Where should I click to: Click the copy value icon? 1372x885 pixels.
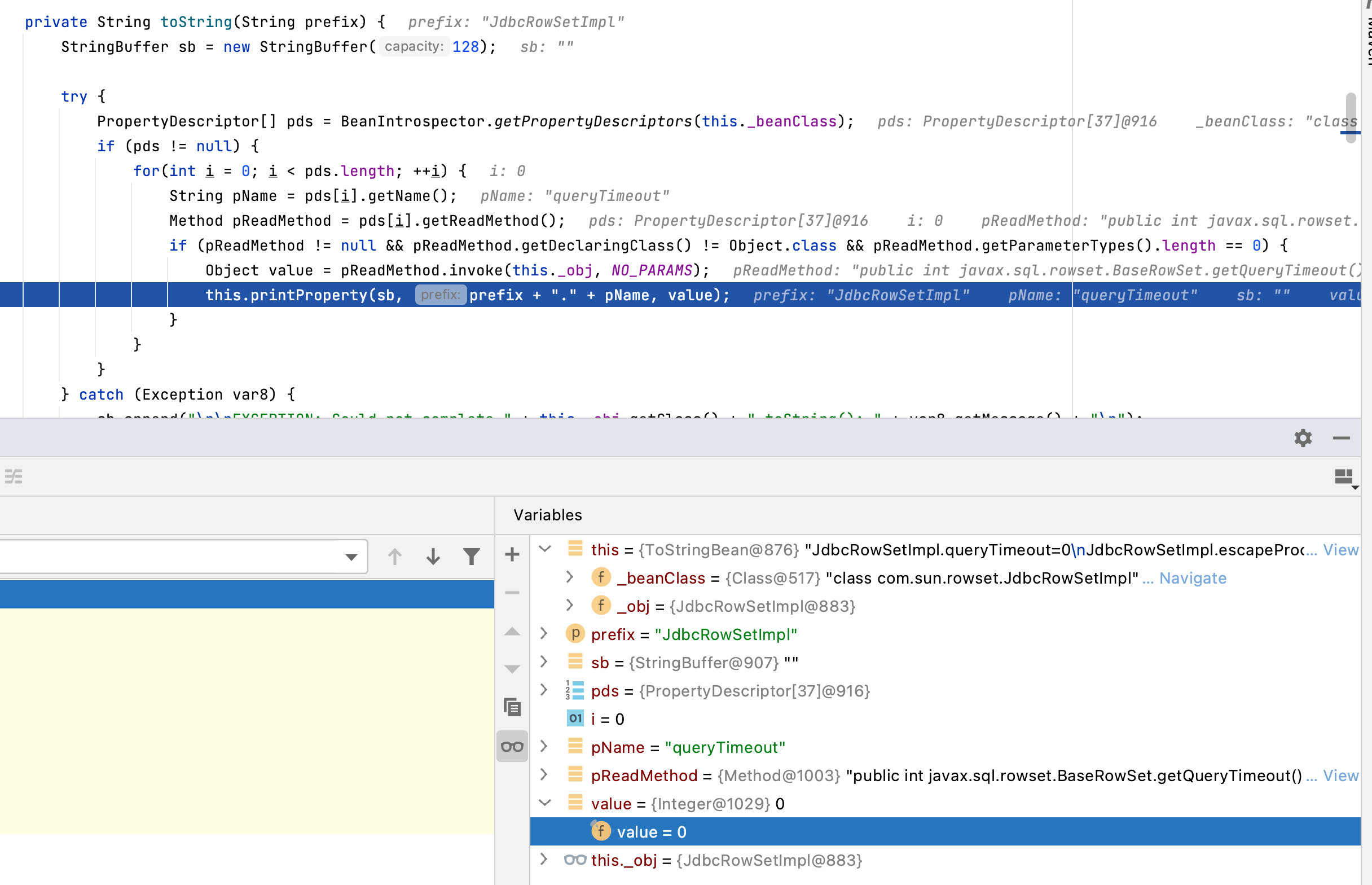pos(512,706)
